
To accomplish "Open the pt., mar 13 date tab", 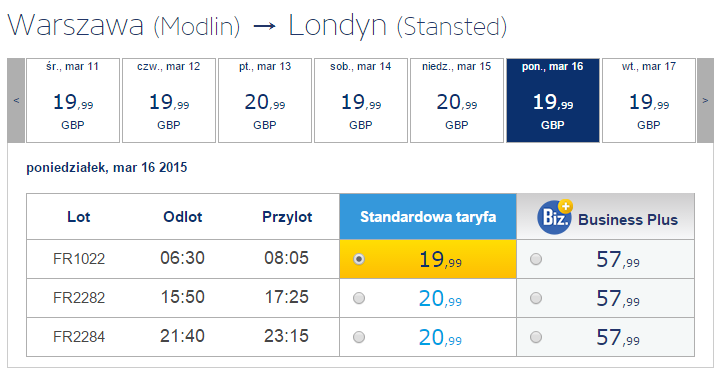I will pyautogui.click(x=265, y=100).
